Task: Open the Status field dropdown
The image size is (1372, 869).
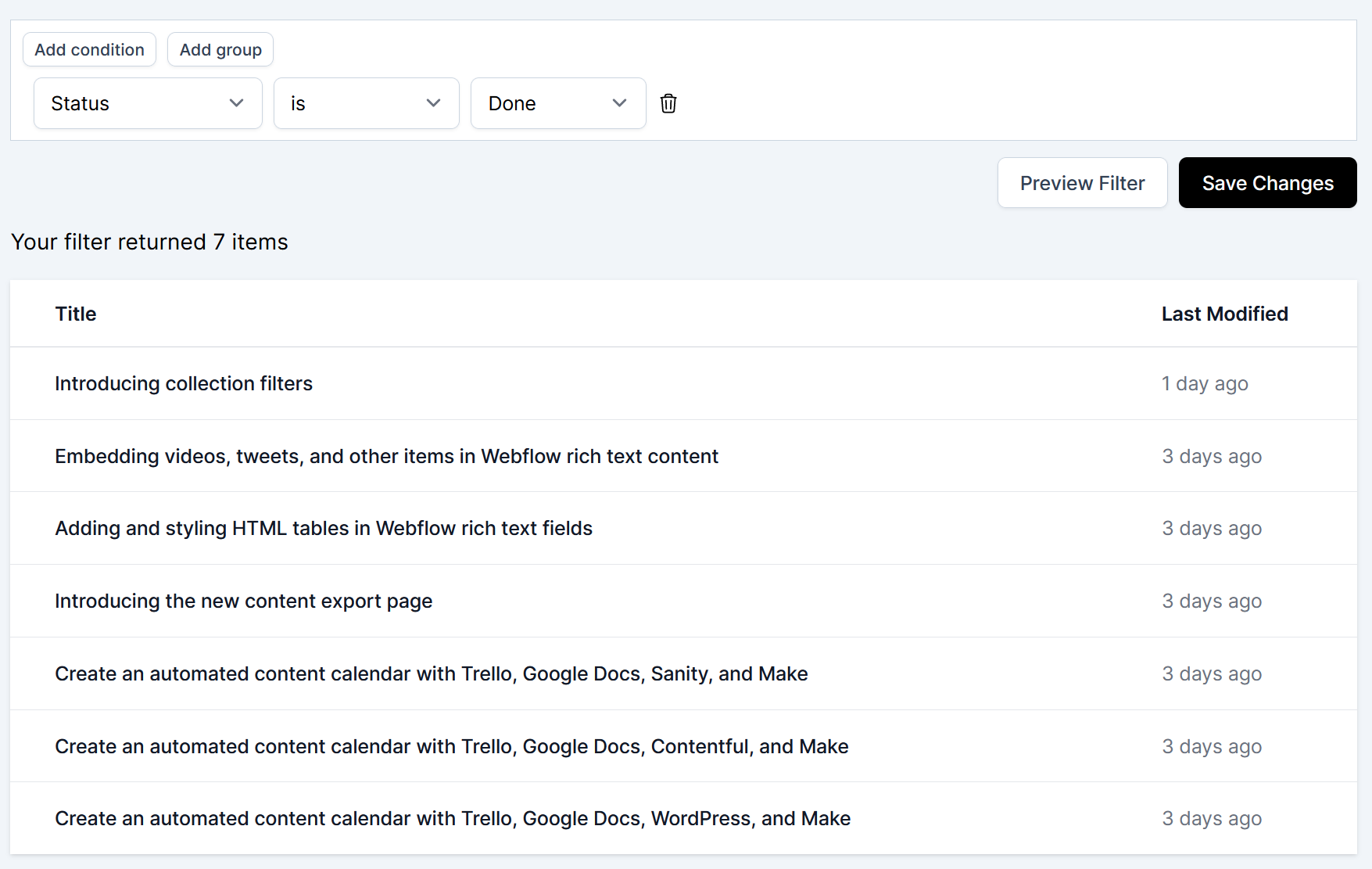Action: [x=148, y=103]
